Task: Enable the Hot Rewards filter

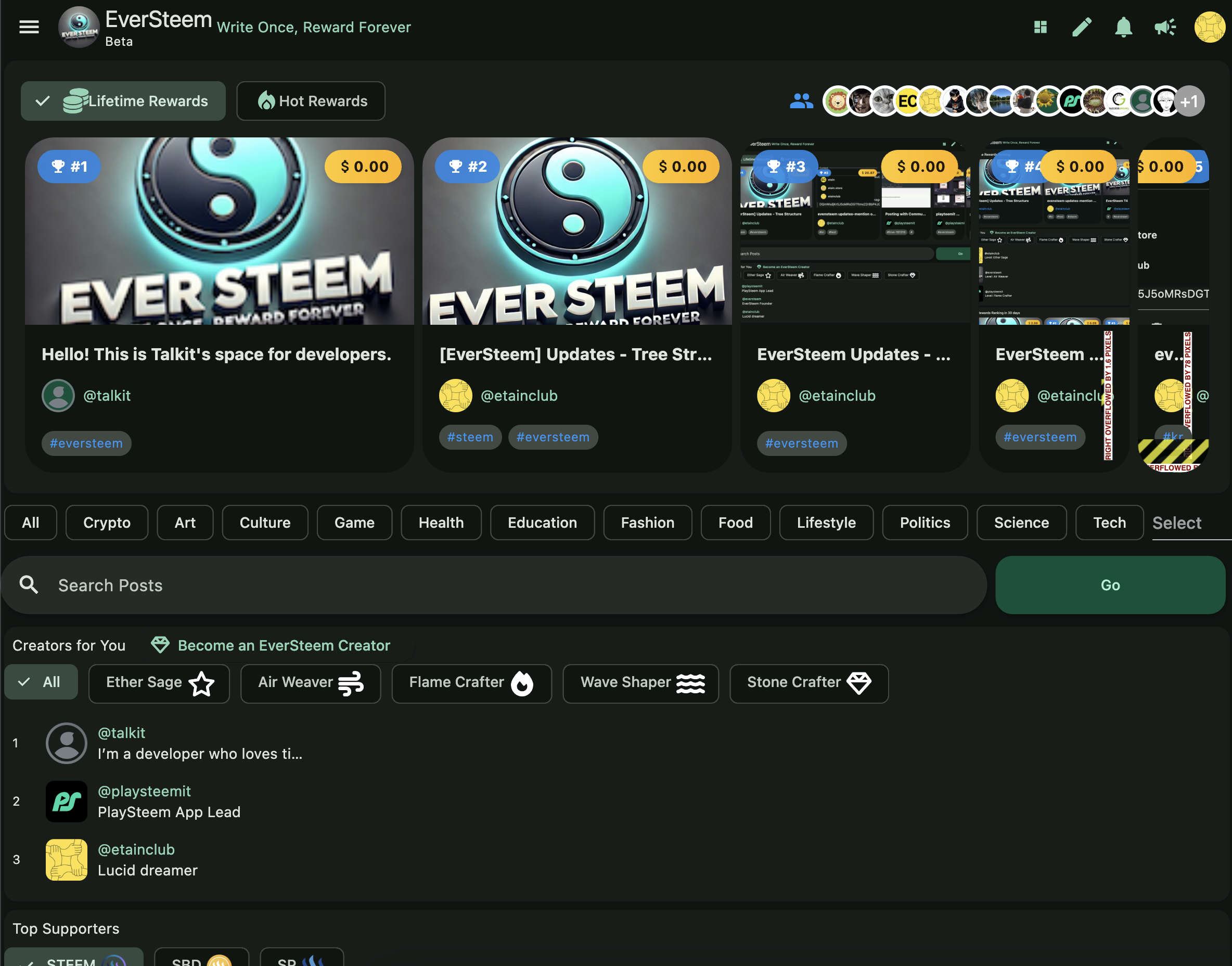Action: coord(311,101)
